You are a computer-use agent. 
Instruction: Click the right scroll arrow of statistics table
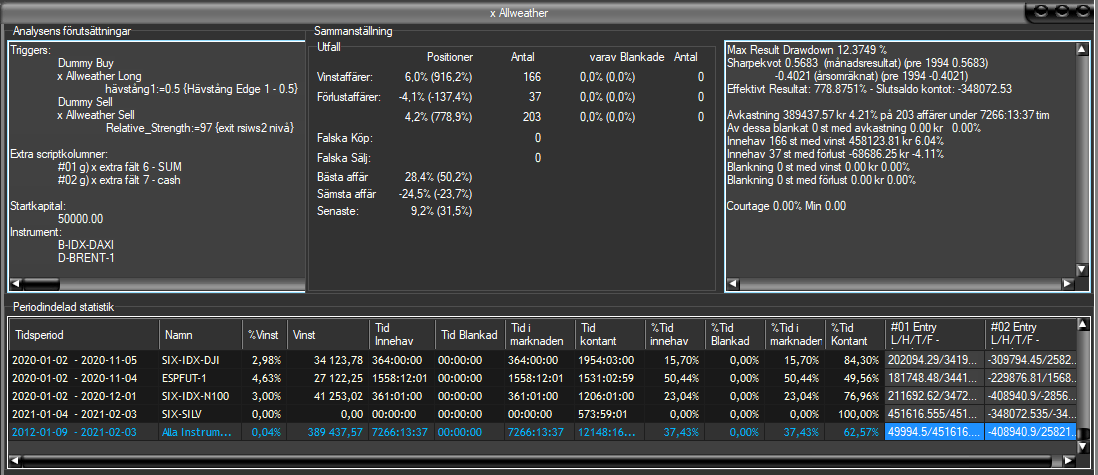pos(1066,460)
